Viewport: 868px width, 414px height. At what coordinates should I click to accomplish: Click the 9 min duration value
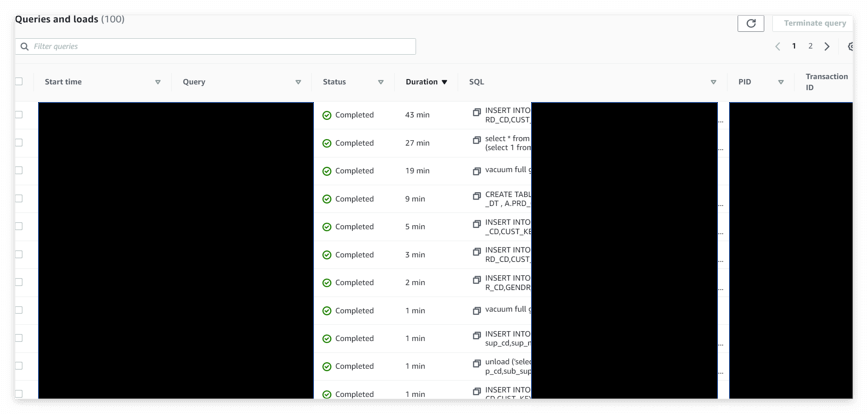(x=415, y=199)
